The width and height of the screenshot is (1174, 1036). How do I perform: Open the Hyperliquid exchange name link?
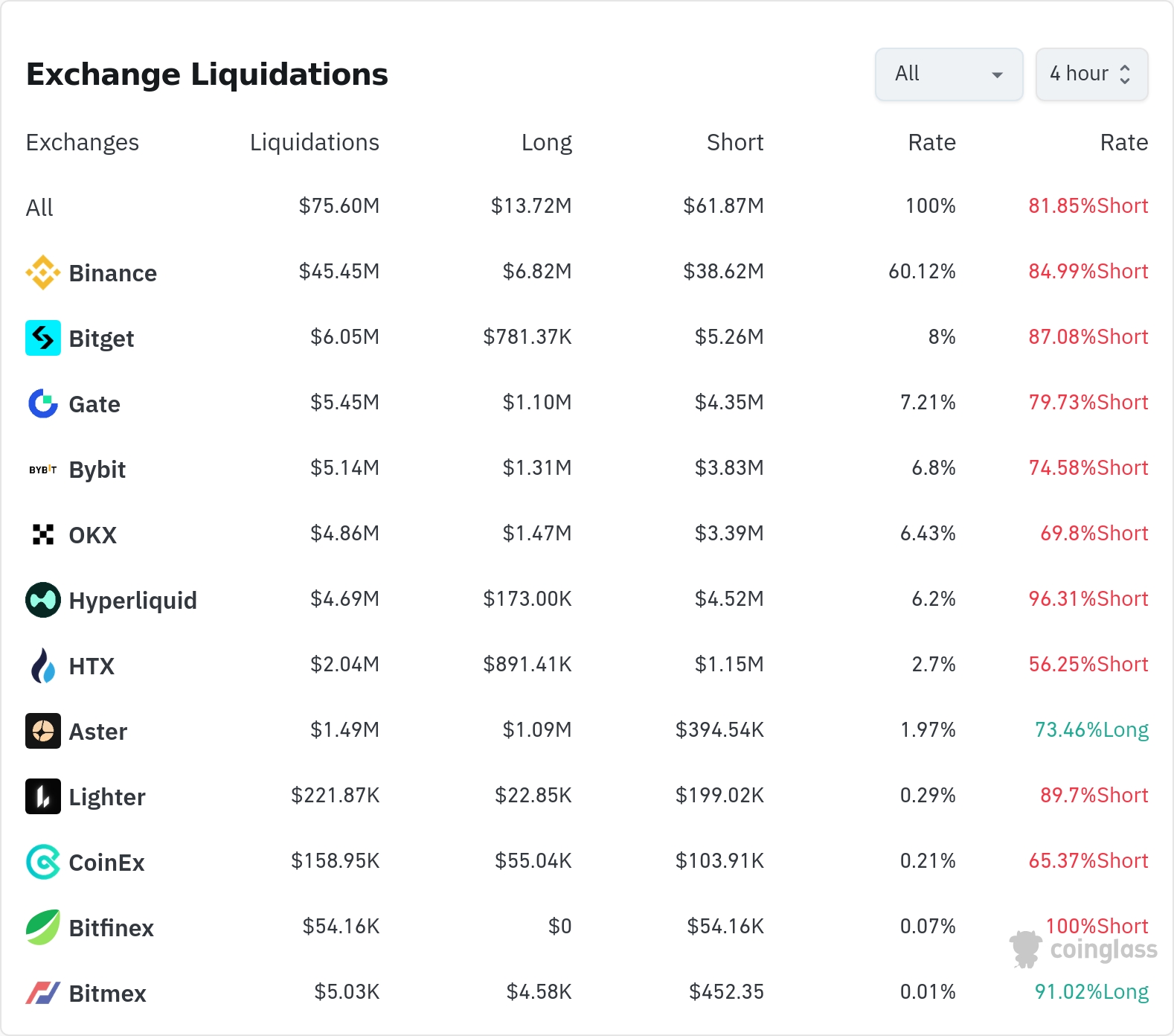pyautogui.click(x=133, y=601)
